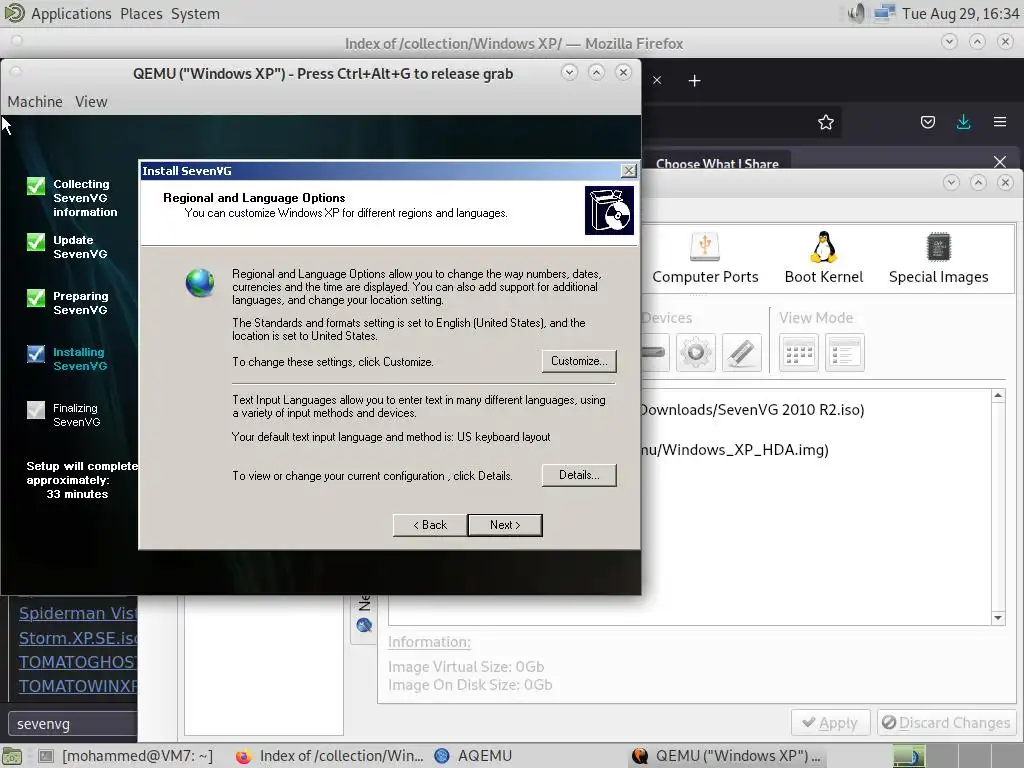This screenshot has height=768, width=1024.
Task: Click Next in the SevenVG installer
Action: click(505, 525)
